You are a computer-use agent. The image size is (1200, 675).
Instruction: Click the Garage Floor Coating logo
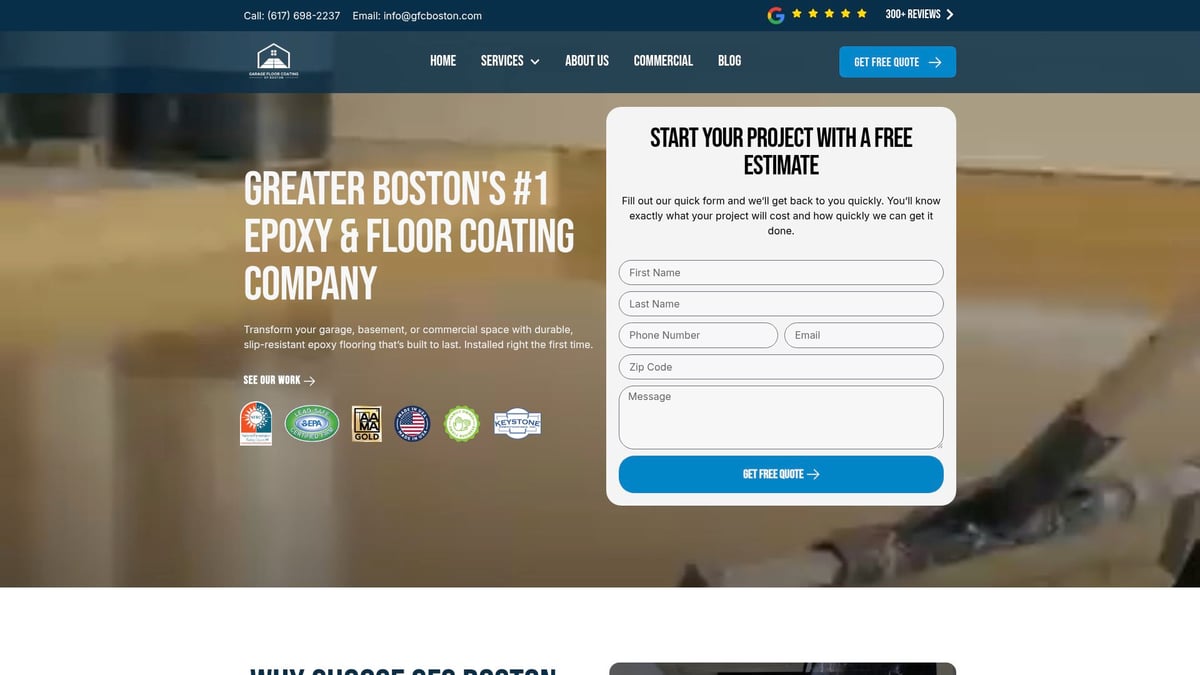coord(273,61)
